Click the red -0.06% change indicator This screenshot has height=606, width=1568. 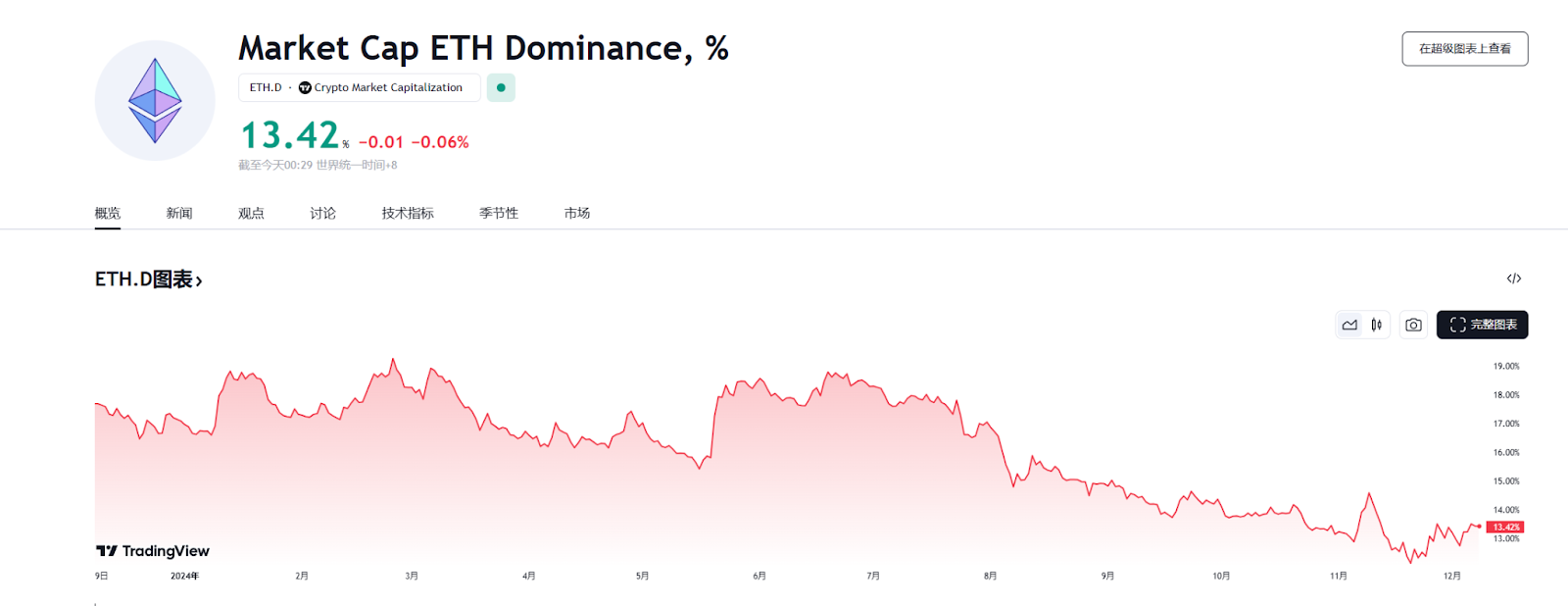439,140
